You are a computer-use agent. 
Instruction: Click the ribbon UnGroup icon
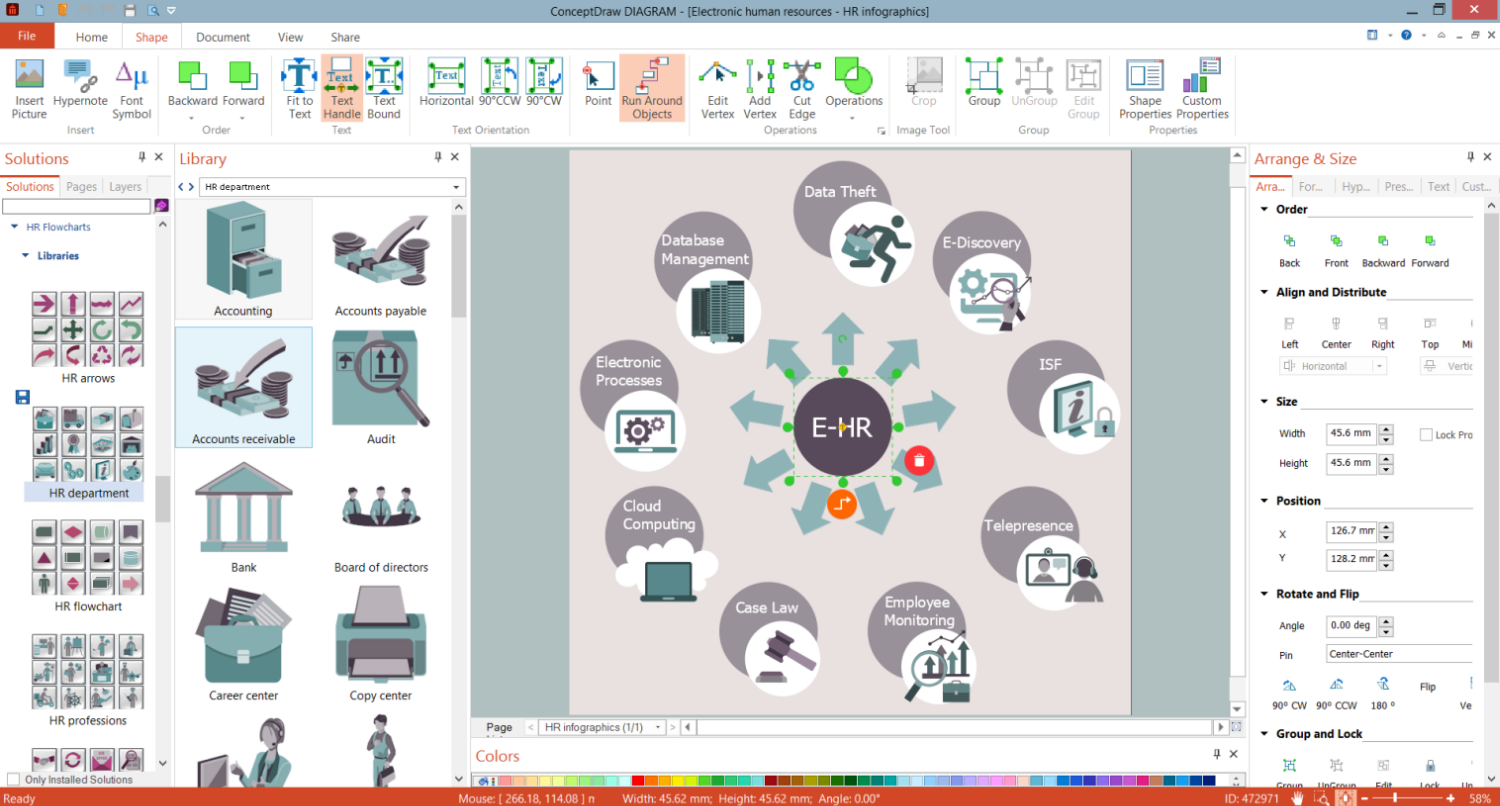(x=1034, y=83)
